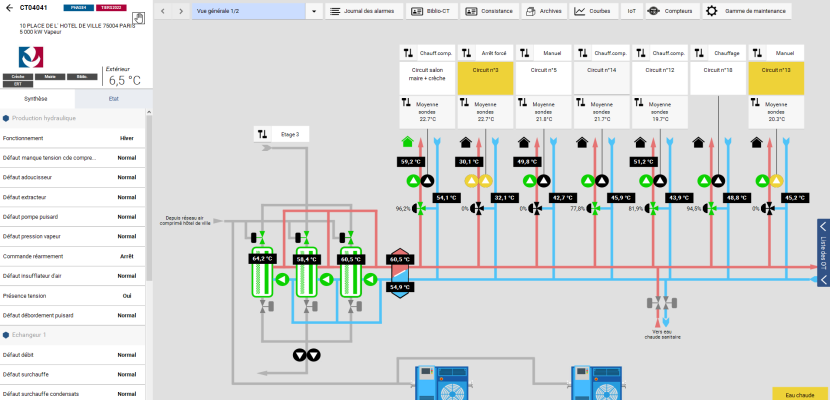Expand the Liste des OT side panel
This screenshot has width=830, height=400.
coord(823,253)
